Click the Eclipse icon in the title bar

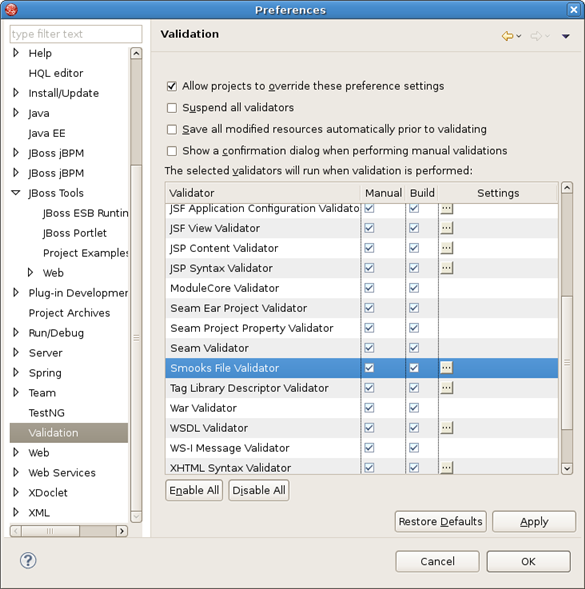coord(11,9)
